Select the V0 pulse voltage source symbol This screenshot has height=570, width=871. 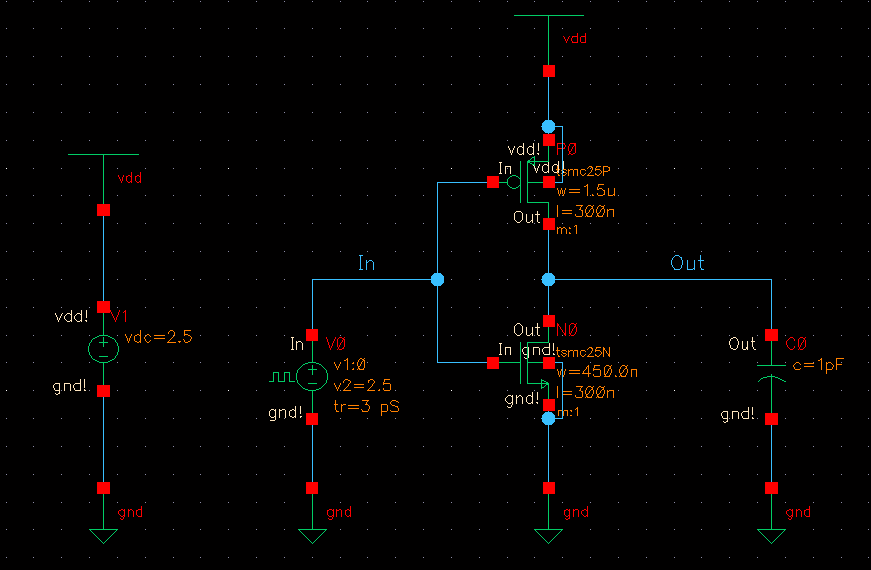[312, 375]
